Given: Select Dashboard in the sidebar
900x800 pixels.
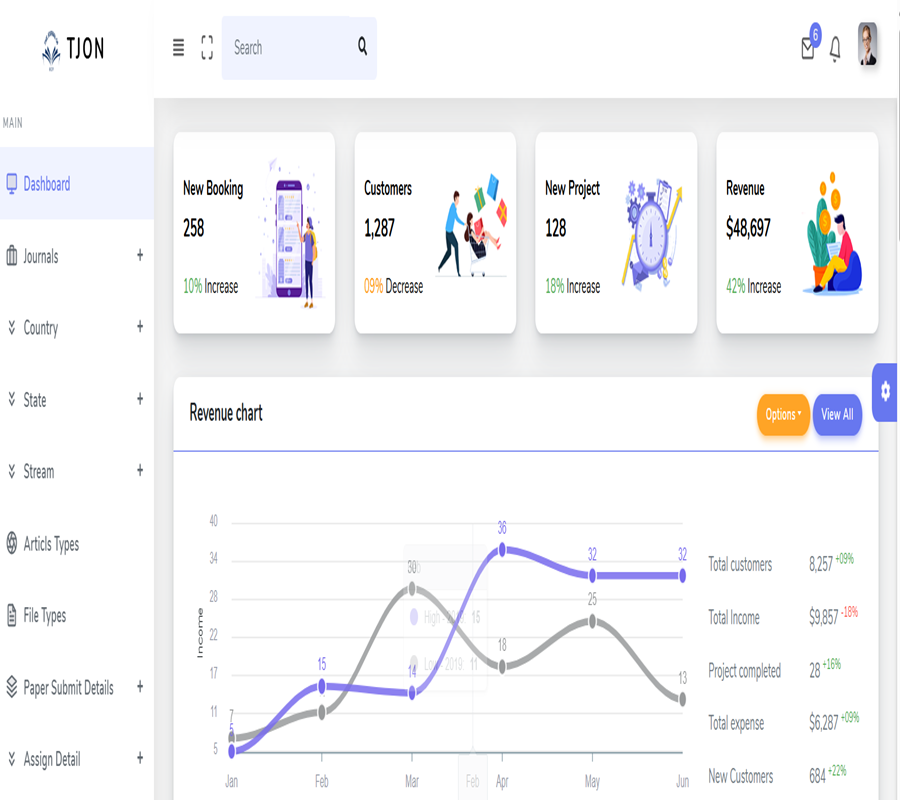Looking at the screenshot, I should pos(47,184).
